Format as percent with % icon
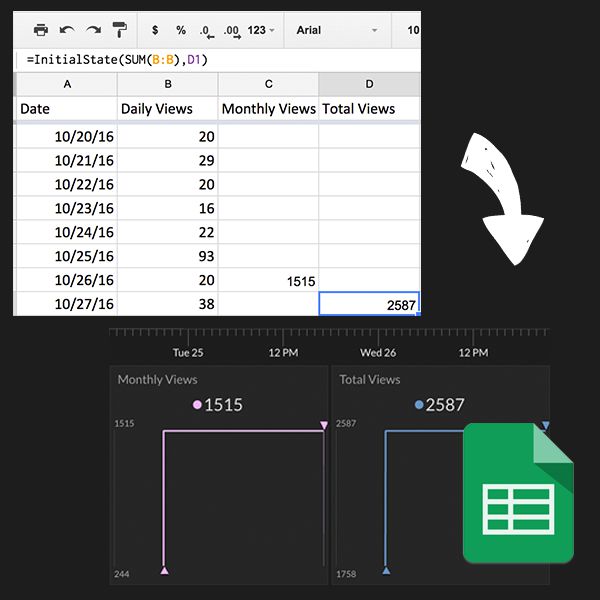Image resolution: width=600 pixels, height=600 pixels. tap(181, 30)
